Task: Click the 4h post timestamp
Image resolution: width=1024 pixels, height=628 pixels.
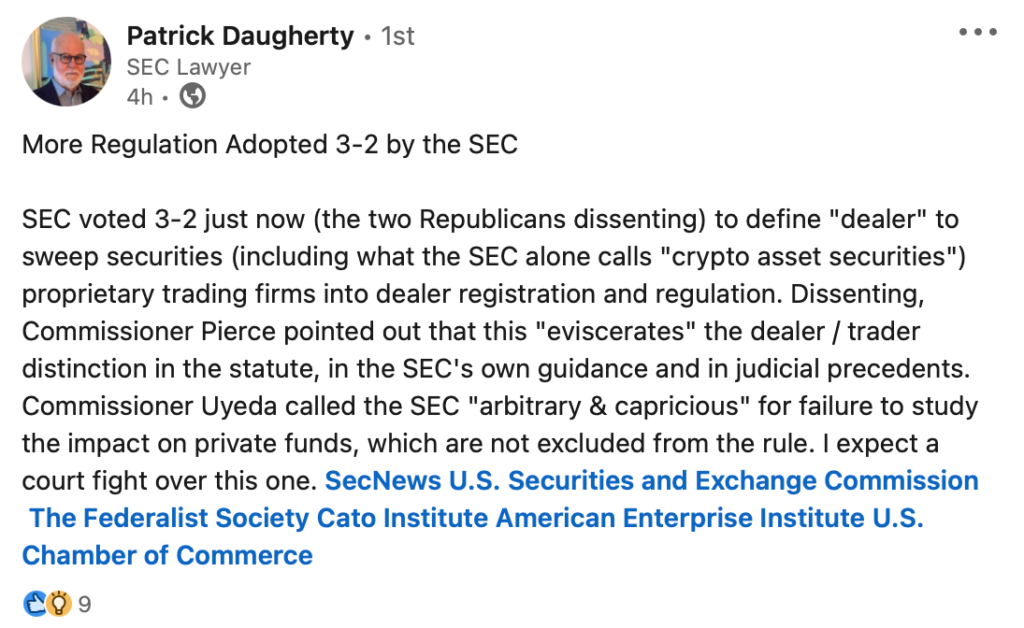Action: coord(139,96)
